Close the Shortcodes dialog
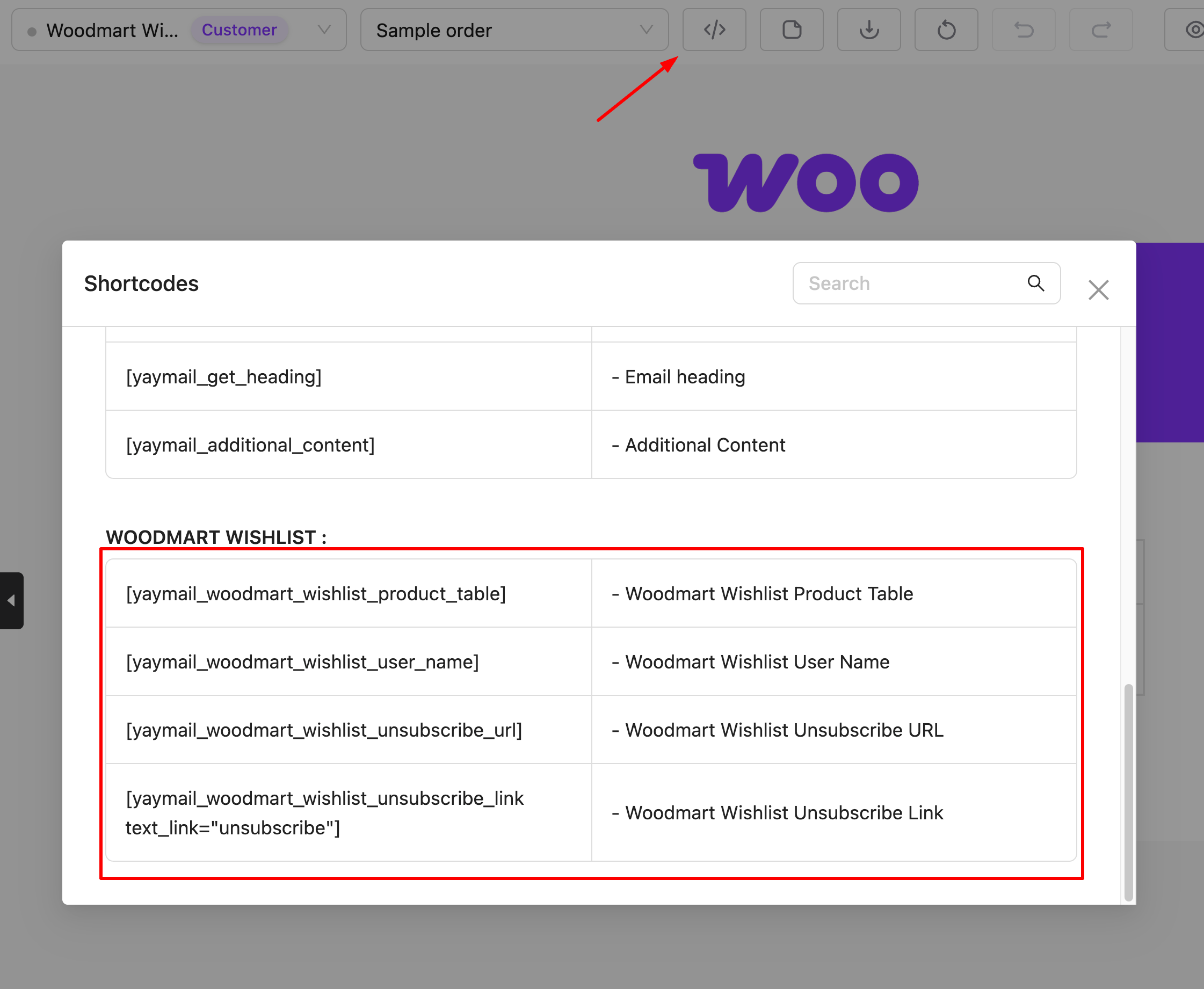Image resolution: width=1204 pixels, height=989 pixels. (x=1098, y=290)
